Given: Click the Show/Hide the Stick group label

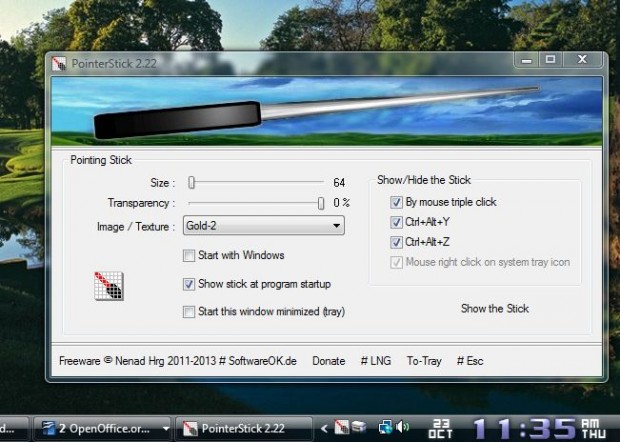Looking at the screenshot, I should 424,180.
